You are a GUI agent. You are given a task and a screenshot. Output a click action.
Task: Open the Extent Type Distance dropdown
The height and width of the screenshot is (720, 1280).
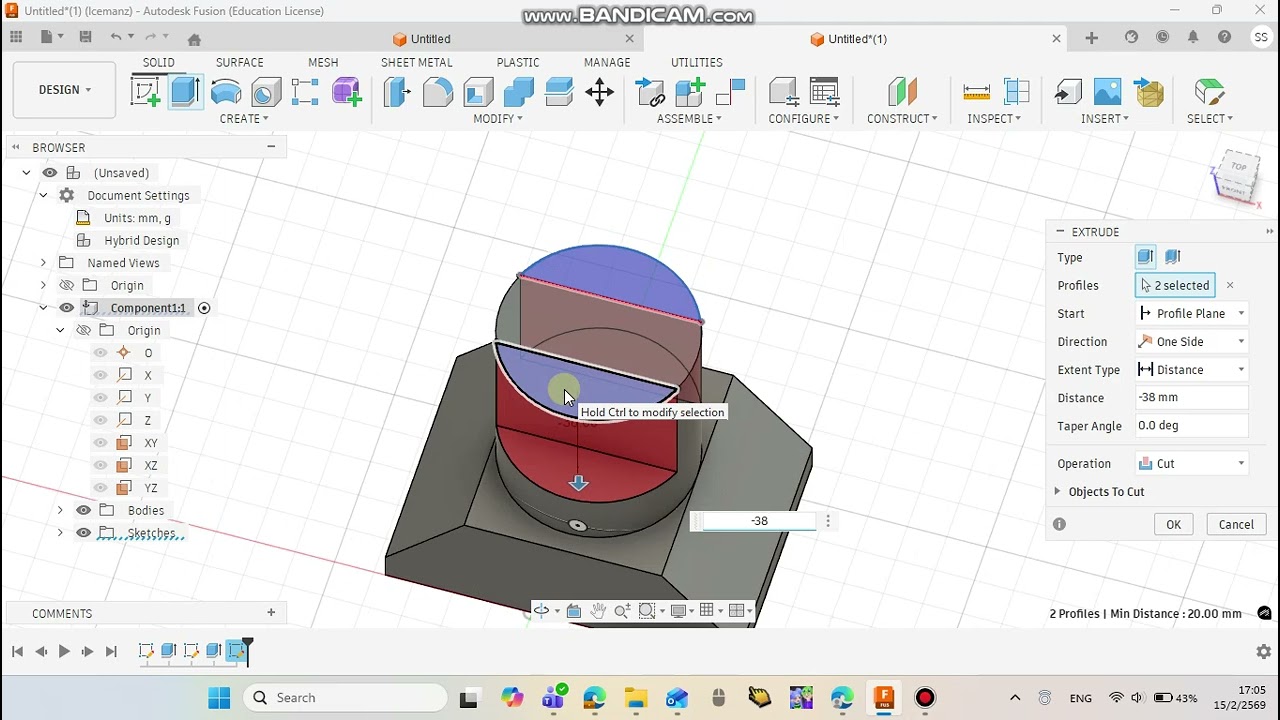1191,369
